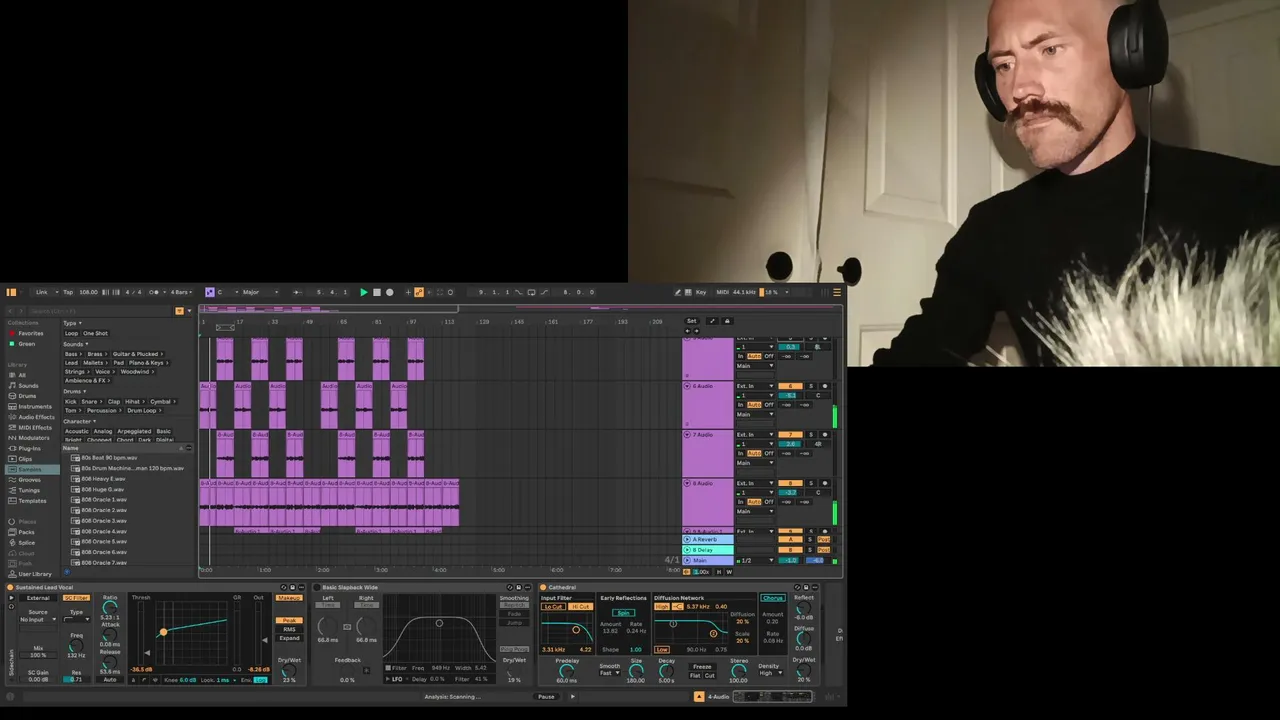Toggle the Hi Cut filter in Cathedral
Image resolution: width=1280 pixels, height=720 pixels.
tap(581, 607)
